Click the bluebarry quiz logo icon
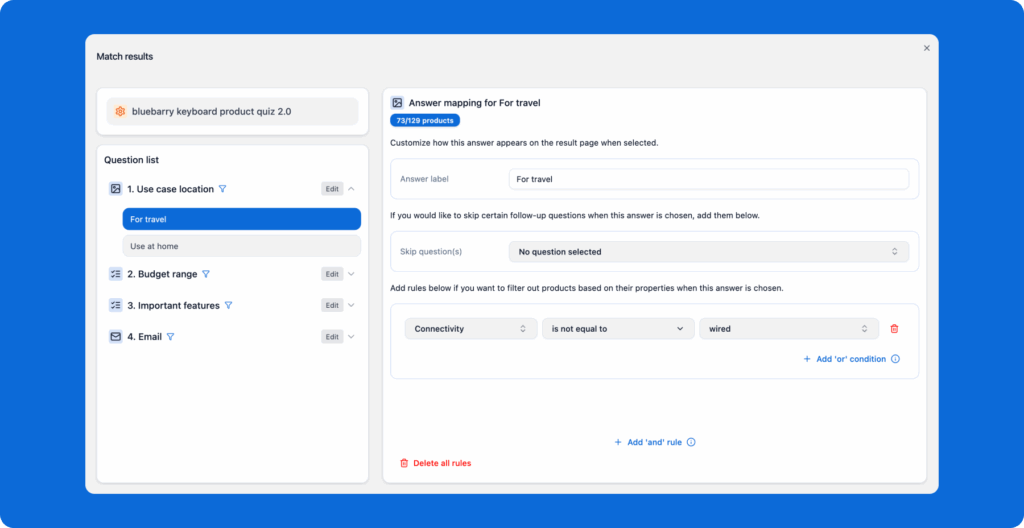Screen dimensions: 1024x528 tap(120, 112)
